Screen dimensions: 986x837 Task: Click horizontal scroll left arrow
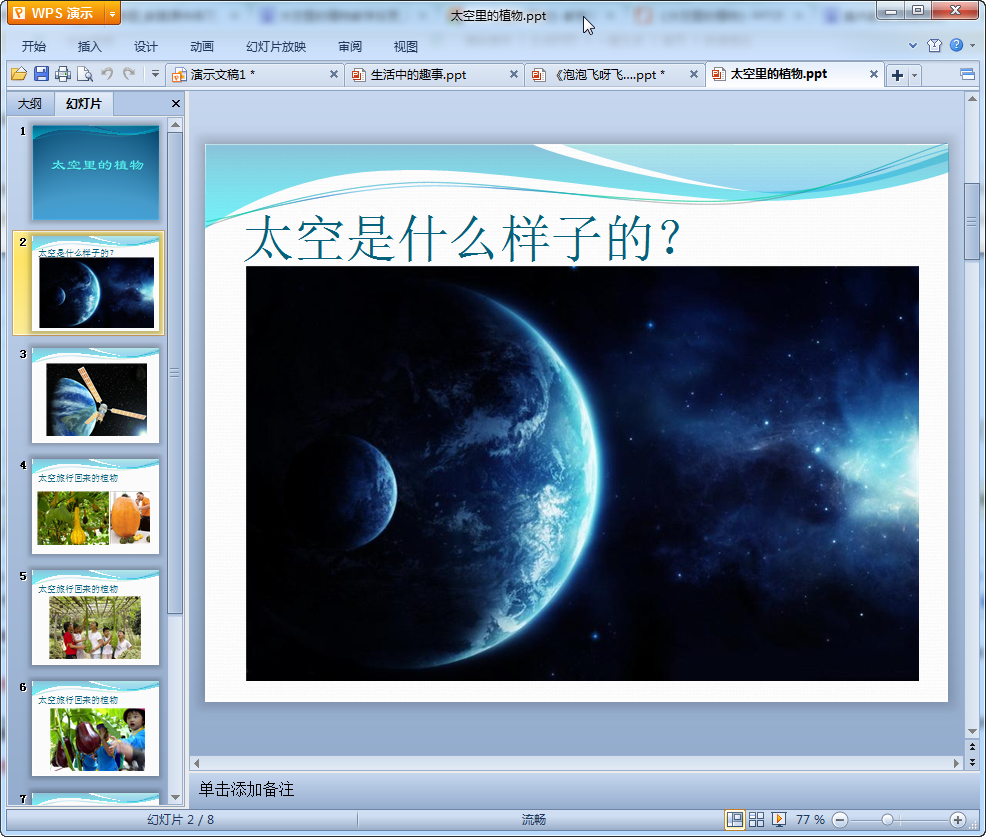tap(197, 763)
